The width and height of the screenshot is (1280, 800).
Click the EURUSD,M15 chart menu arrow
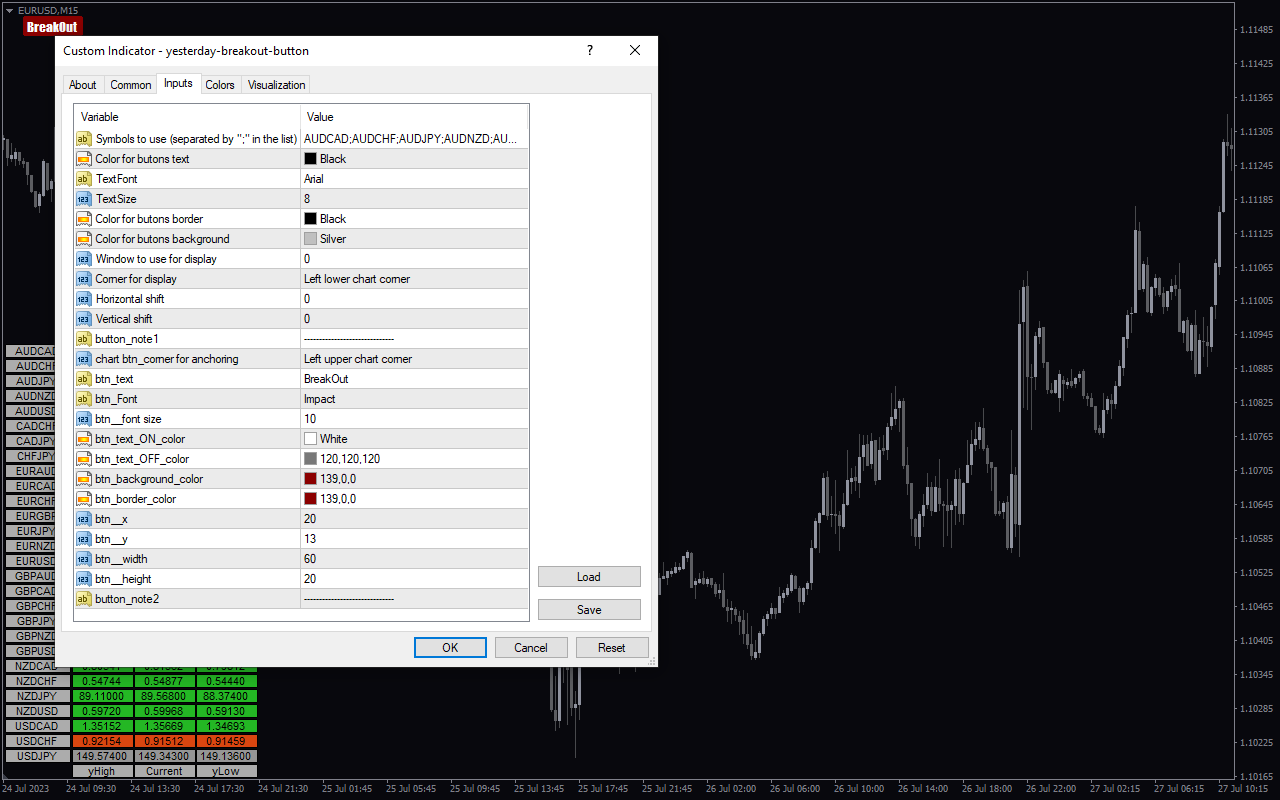point(9,9)
